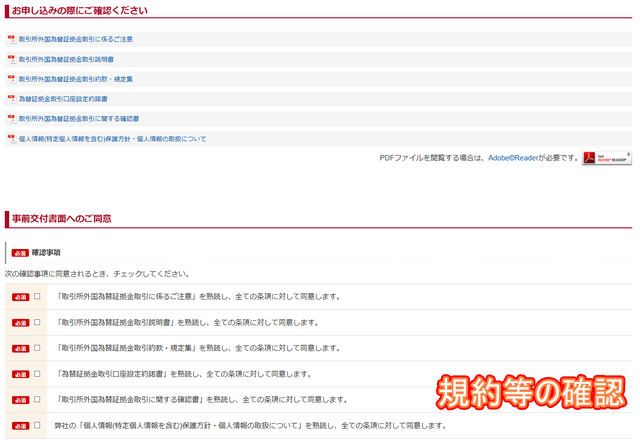This screenshot has width=640, height=446.
Task: Check agreement box for 取引約款・規定集
Action: (37, 348)
